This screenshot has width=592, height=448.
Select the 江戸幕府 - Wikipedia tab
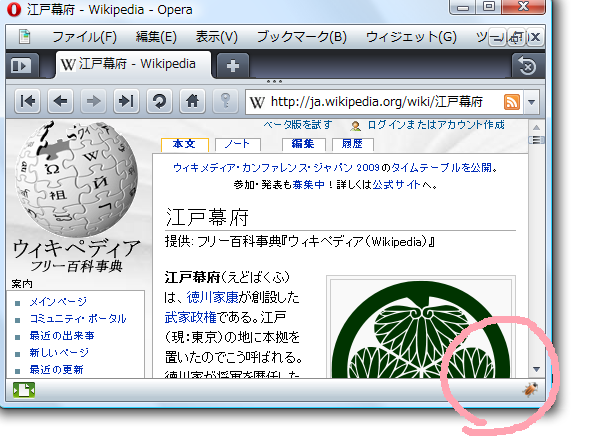point(133,64)
